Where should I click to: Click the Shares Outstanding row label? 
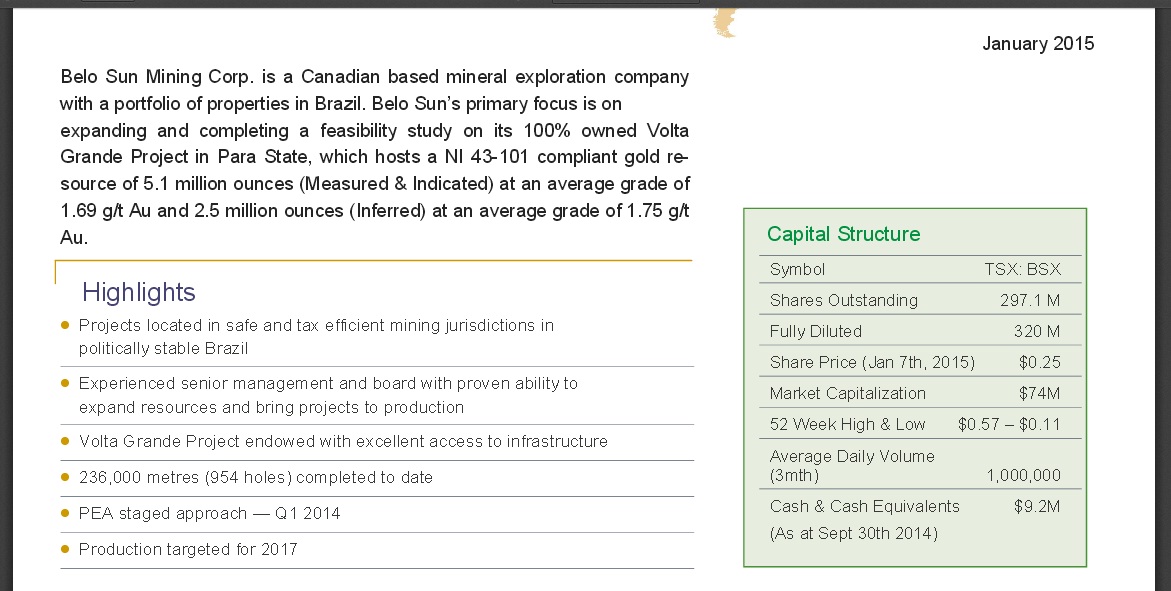coord(844,300)
